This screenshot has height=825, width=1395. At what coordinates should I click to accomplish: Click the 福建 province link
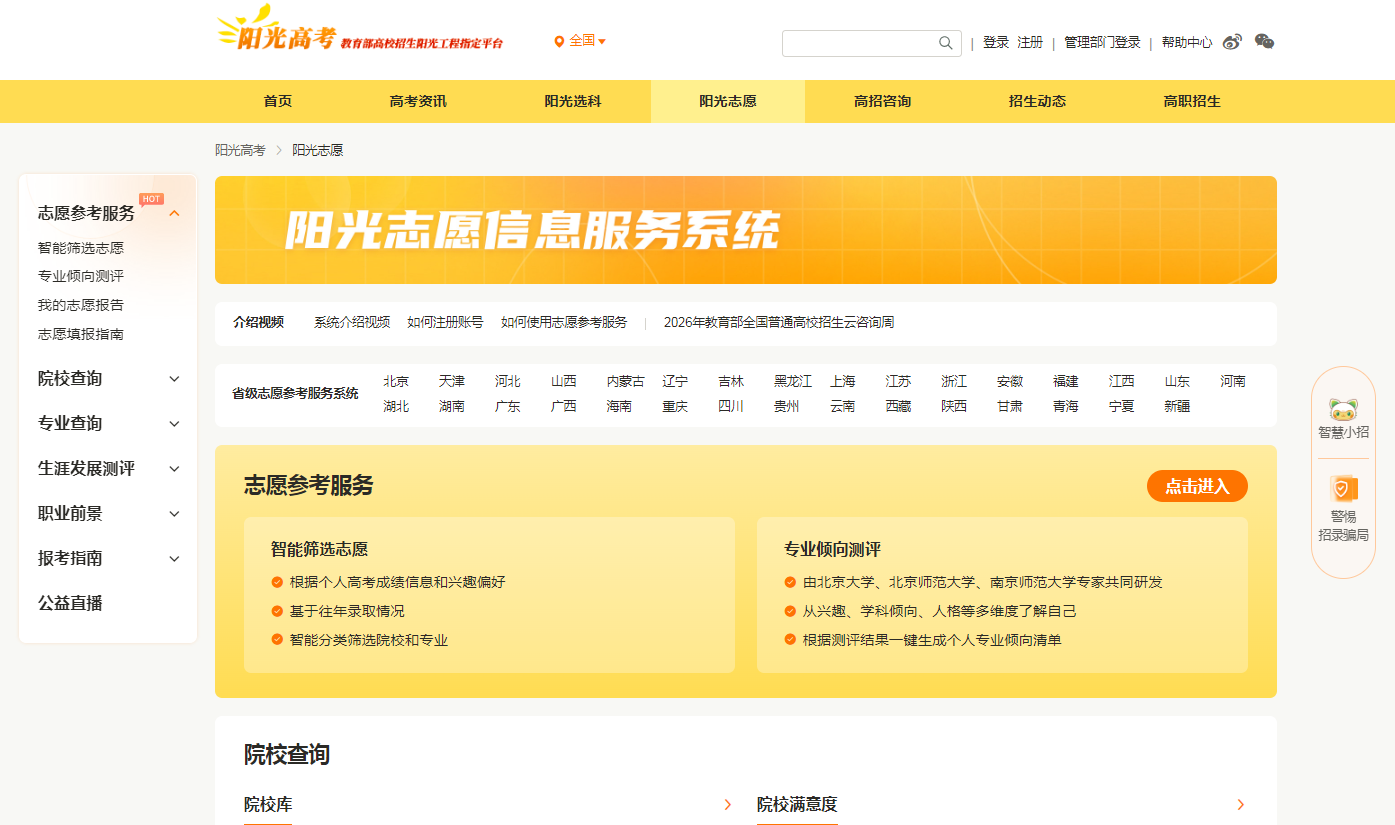pos(1066,381)
